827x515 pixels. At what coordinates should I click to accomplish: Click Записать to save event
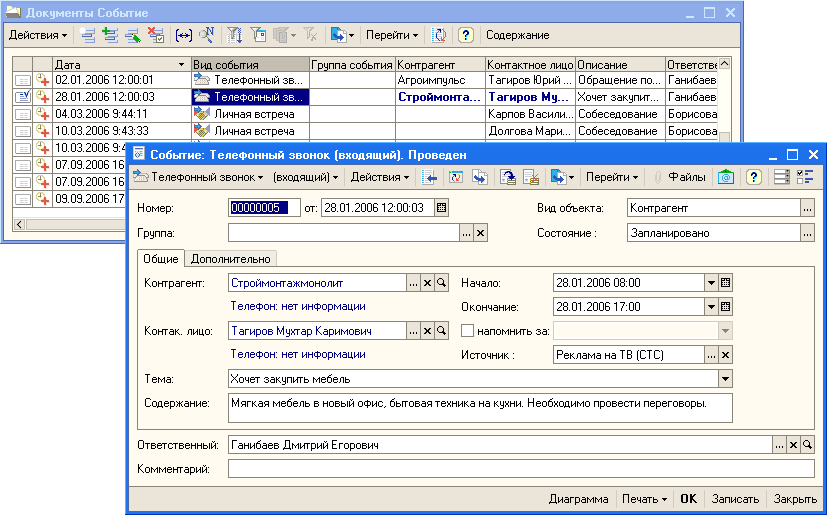click(735, 499)
